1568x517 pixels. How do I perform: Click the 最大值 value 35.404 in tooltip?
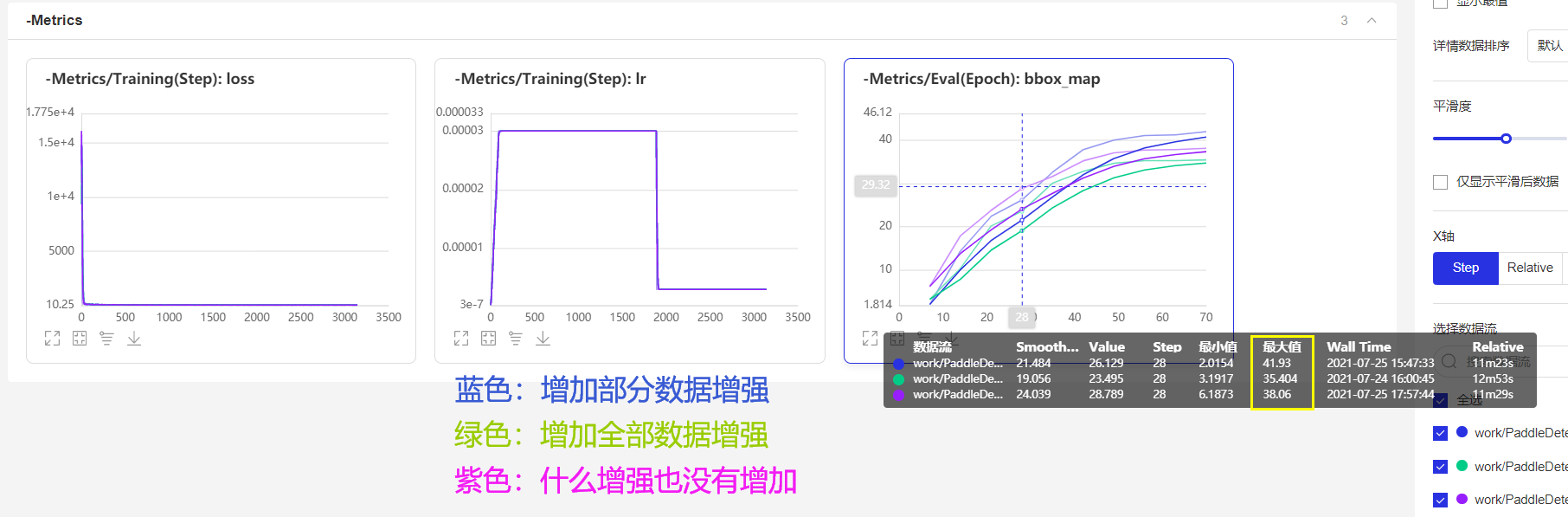[1280, 378]
